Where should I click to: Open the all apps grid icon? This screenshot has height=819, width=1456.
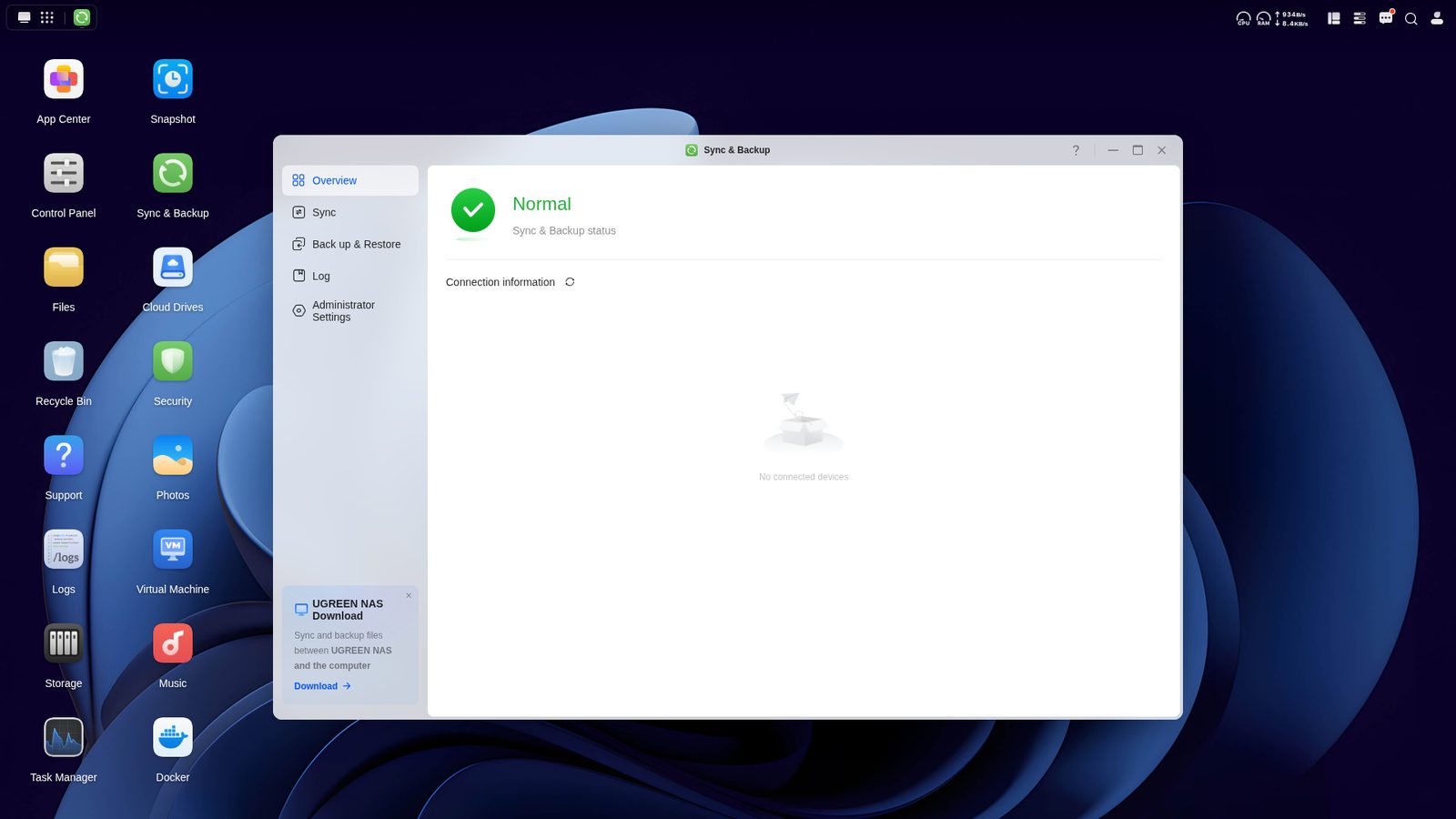47,17
